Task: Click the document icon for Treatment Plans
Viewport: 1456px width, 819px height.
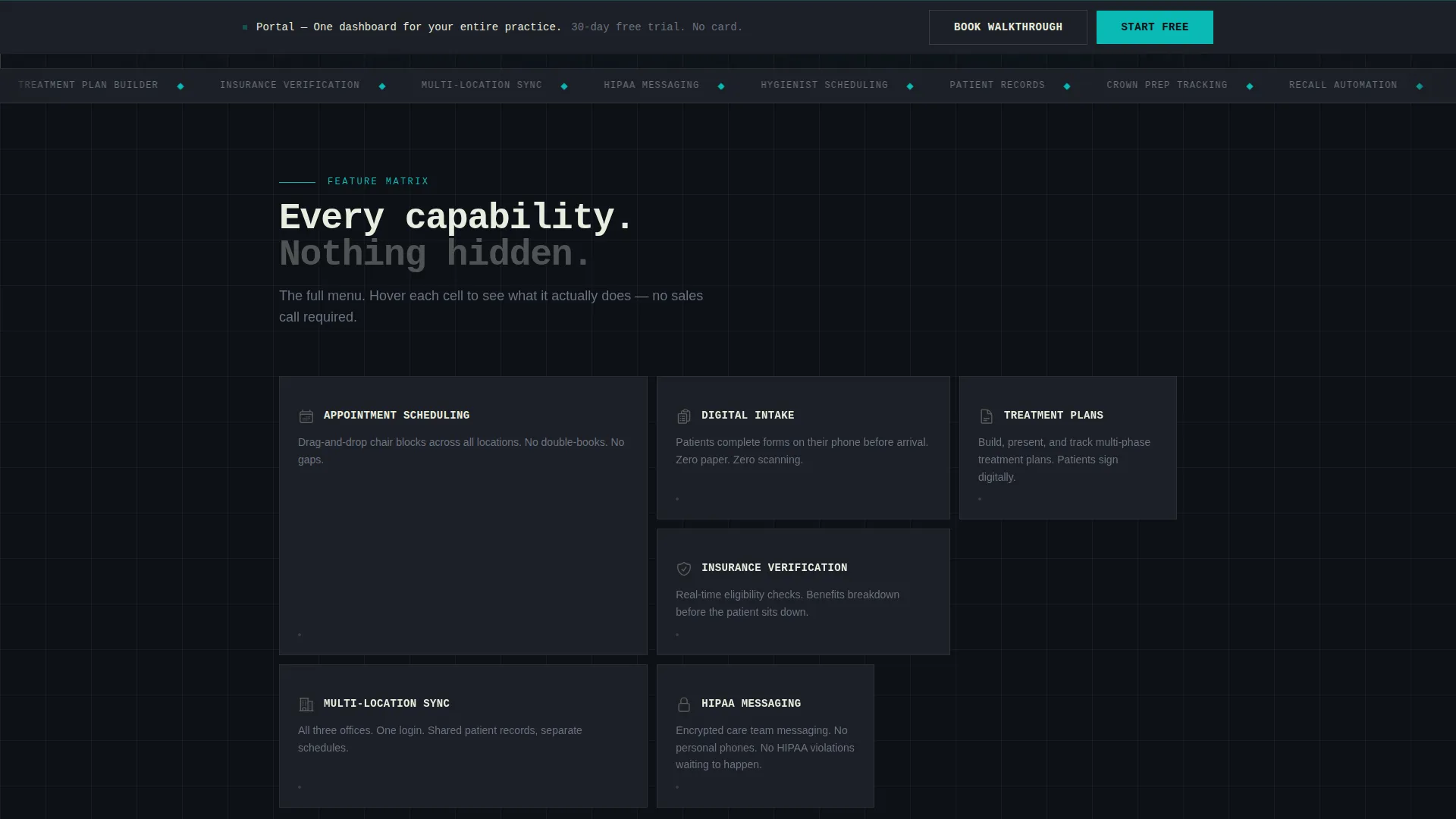Action: click(987, 416)
